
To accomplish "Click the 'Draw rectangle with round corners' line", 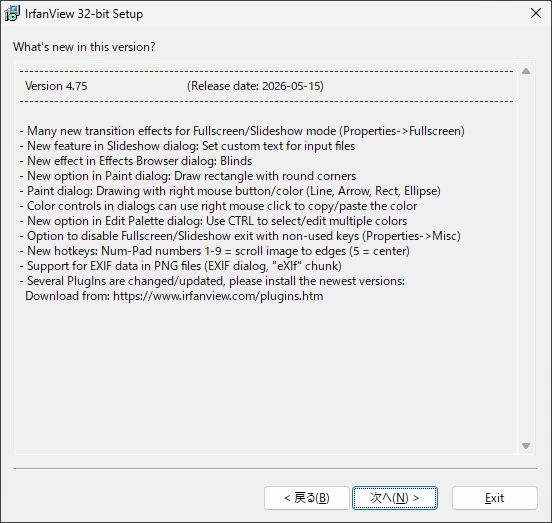I will tap(188, 176).
